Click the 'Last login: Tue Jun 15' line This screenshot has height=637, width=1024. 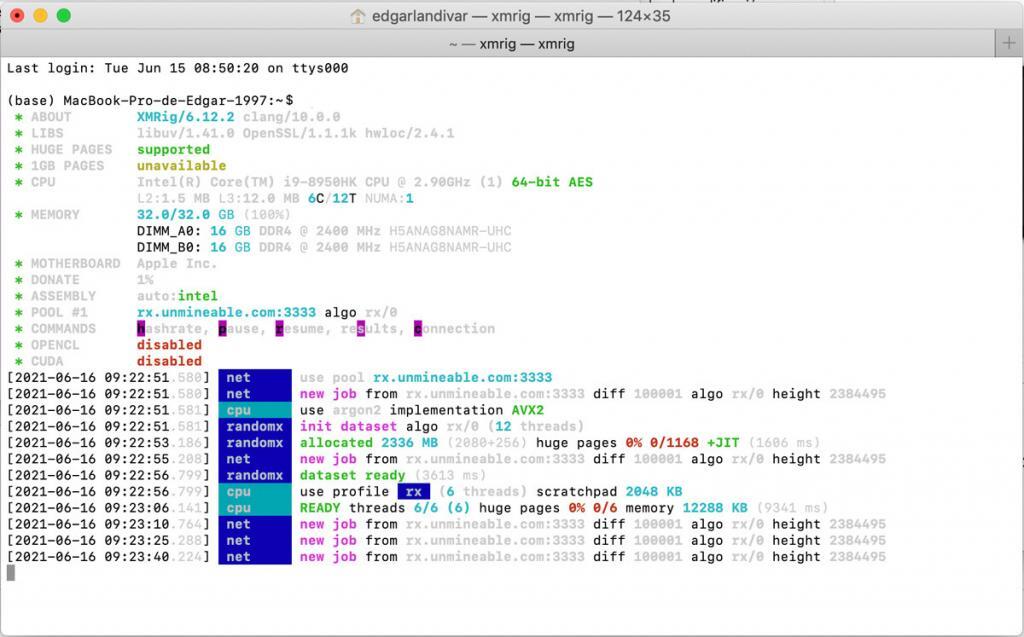pyautogui.click(x=177, y=68)
